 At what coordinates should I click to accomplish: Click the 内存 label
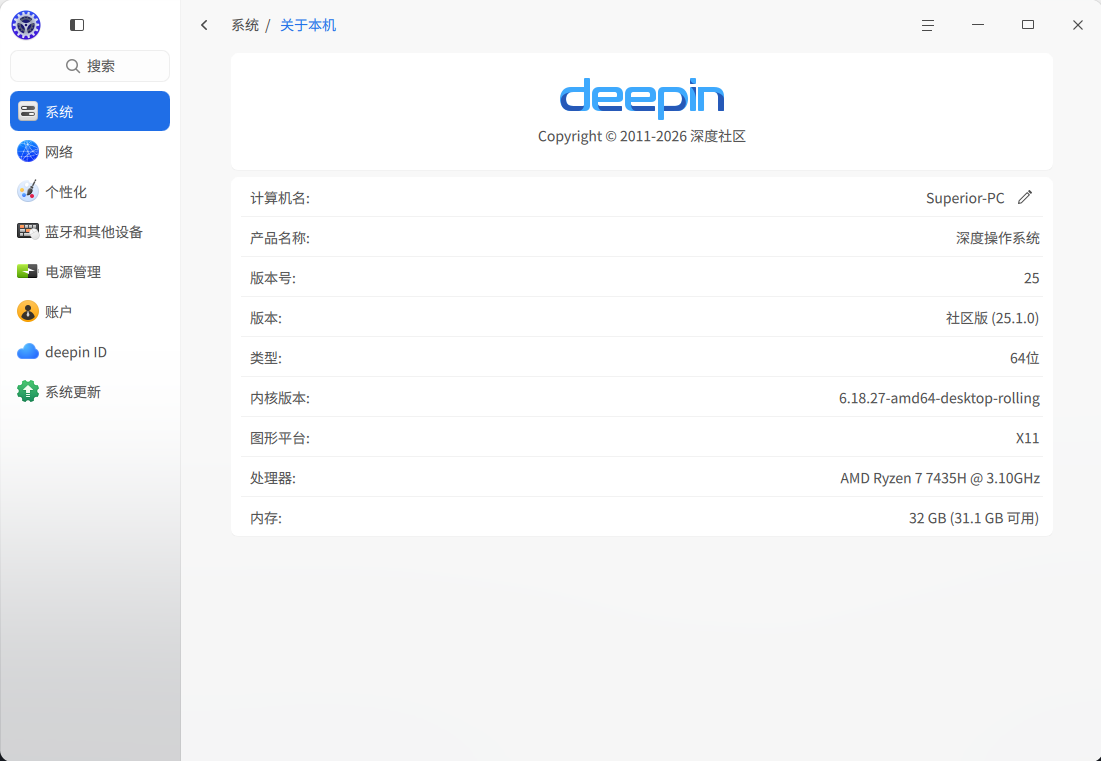265,518
